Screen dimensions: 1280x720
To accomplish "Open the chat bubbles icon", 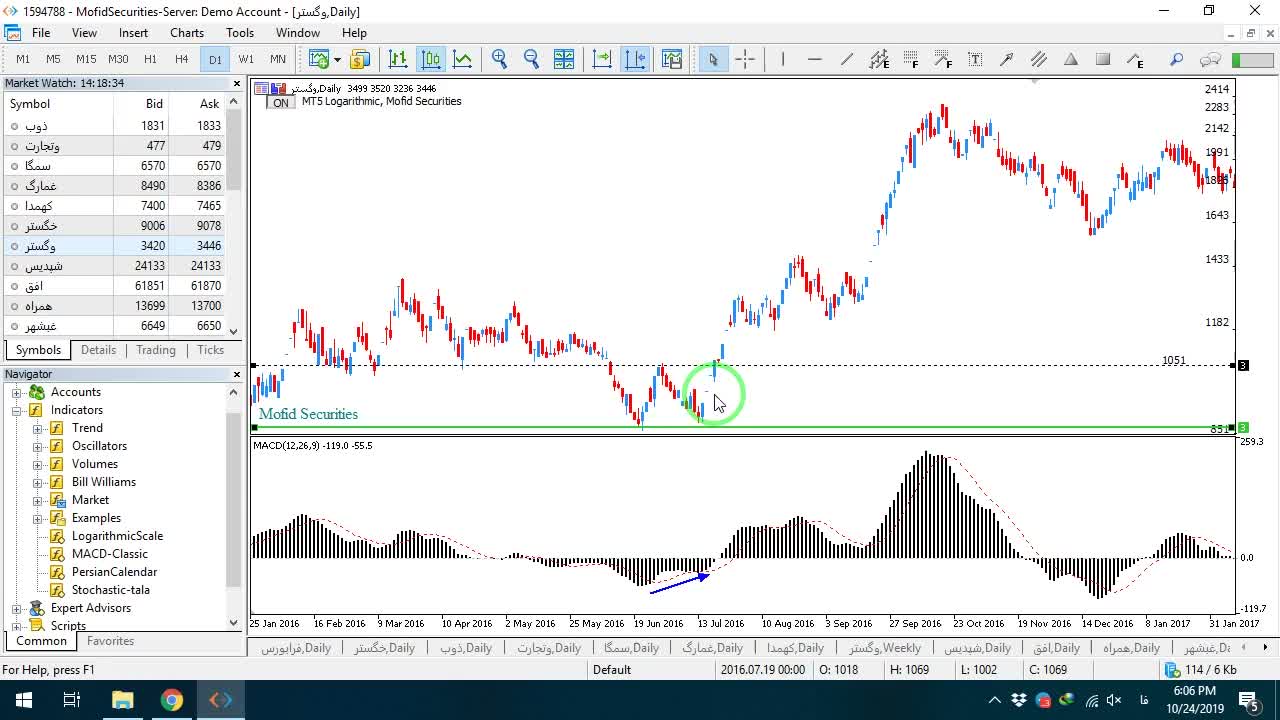I will click(x=1210, y=59).
